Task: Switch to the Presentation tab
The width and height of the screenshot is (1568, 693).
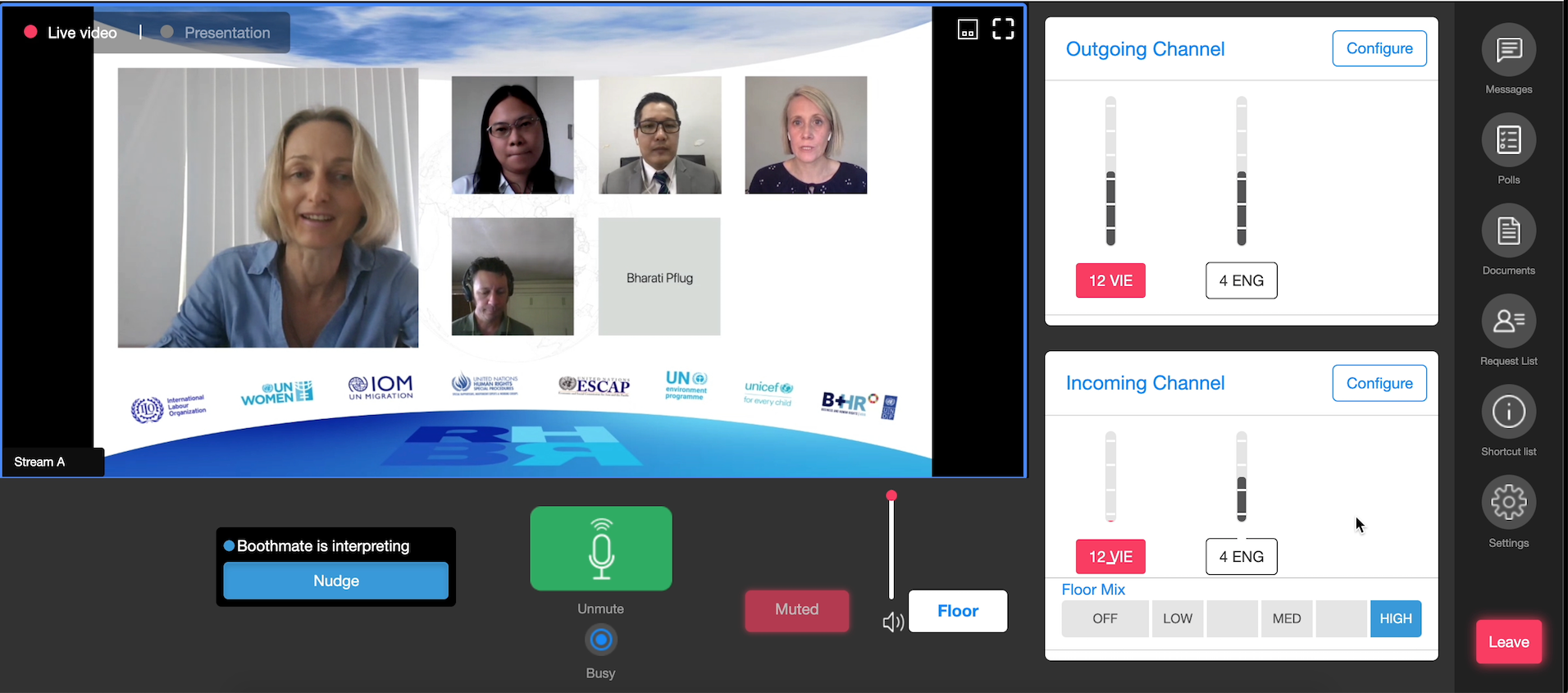Action: coord(226,33)
